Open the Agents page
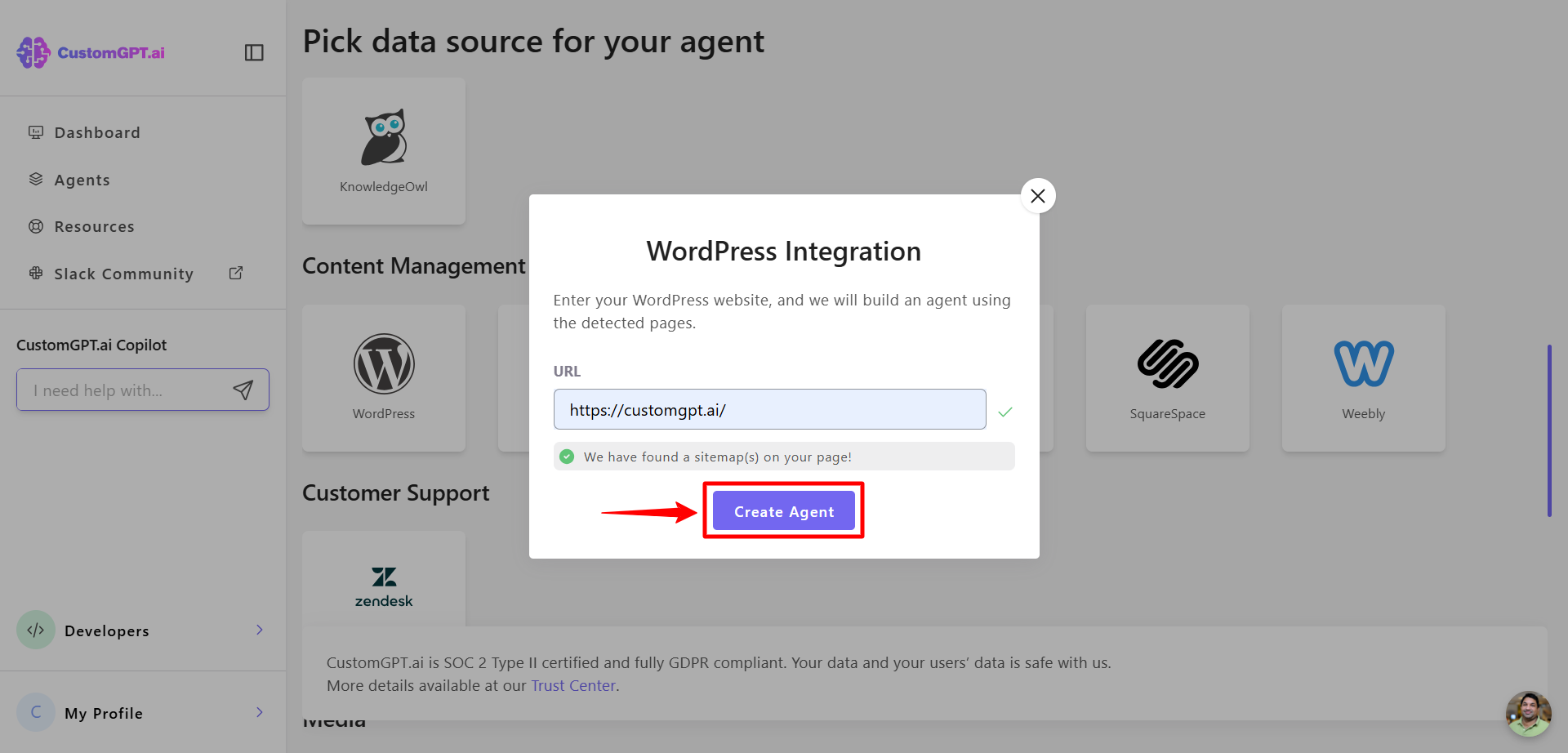This screenshot has height=753, width=1568. click(82, 180)
